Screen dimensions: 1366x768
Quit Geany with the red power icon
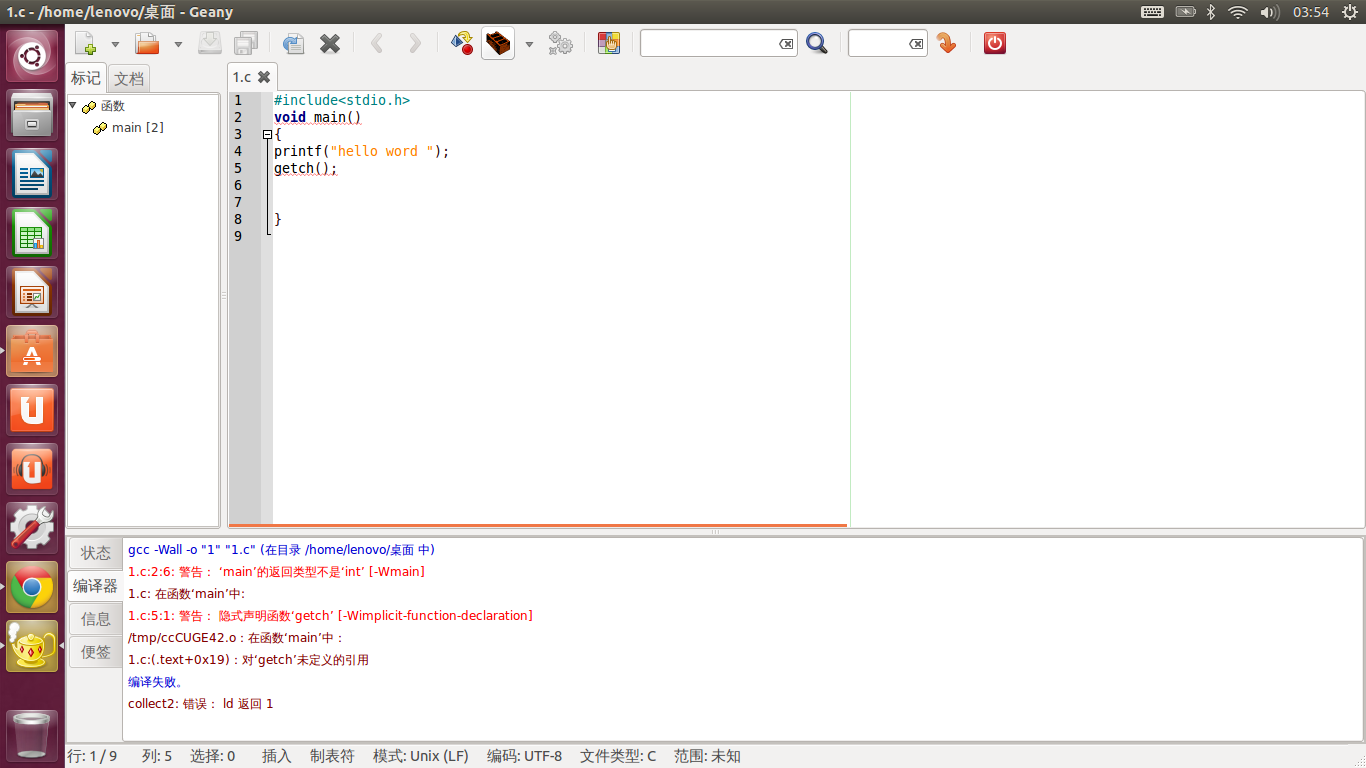pyautogui.click(x=994, y=43)
